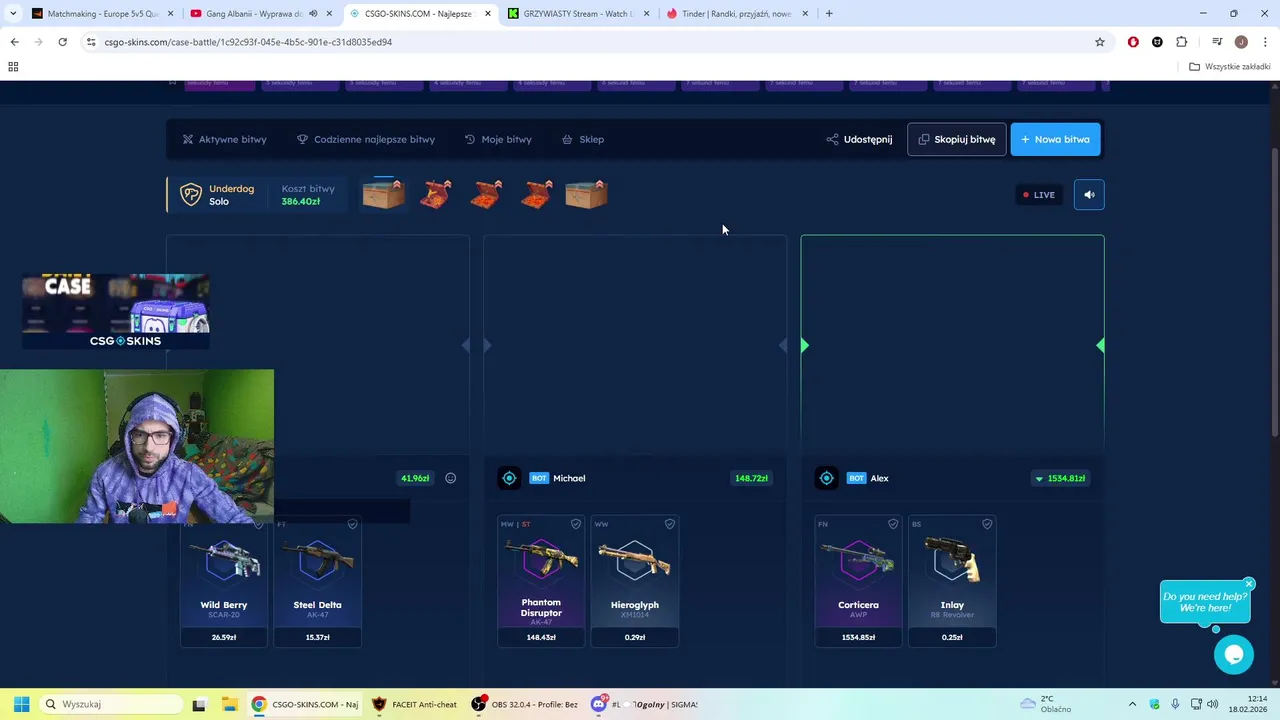Click shield icon on Hieroglyph card
Image resolution: width=1280 pixels, height=720 pixels.
point(670,524)
